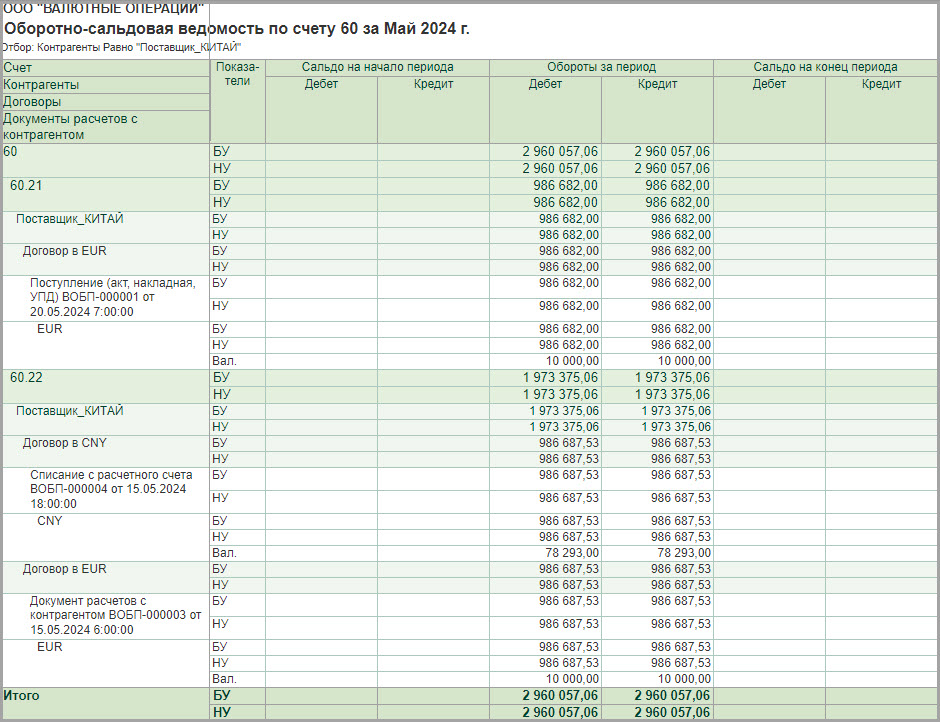Click 'Дебет' under 'Обороты за период'
Screen dimensions: 940x722
click(545, 84)
